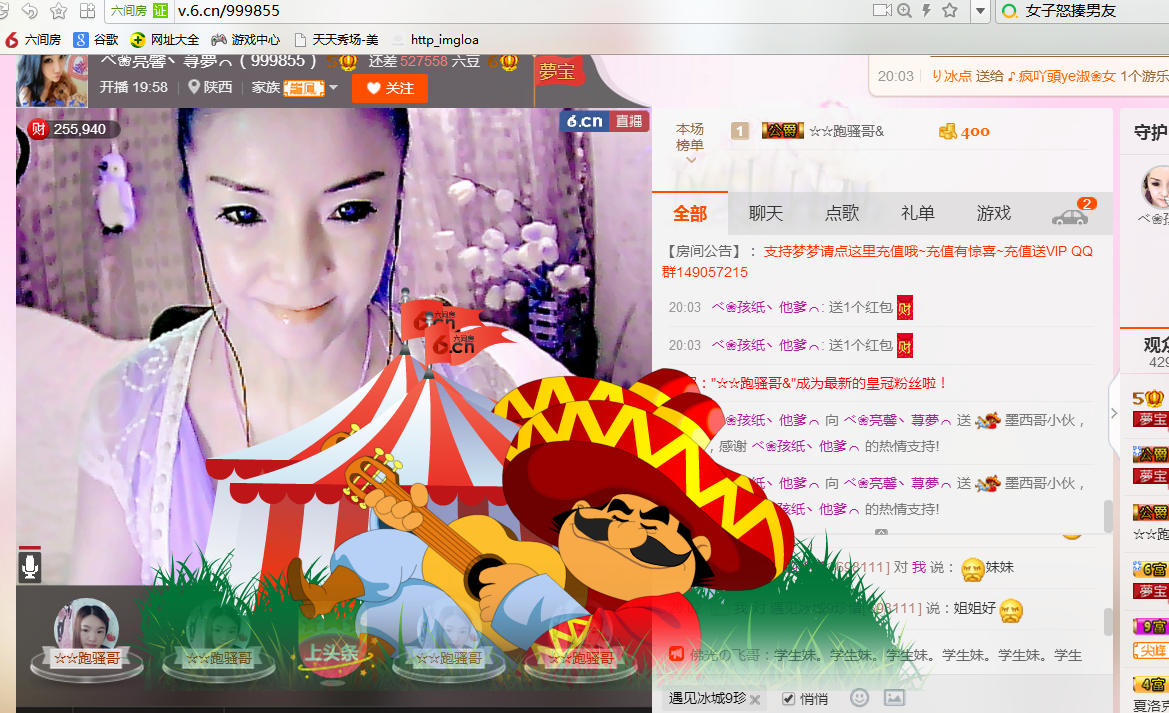Click the green 证 certificate badge

pos(160,10)
